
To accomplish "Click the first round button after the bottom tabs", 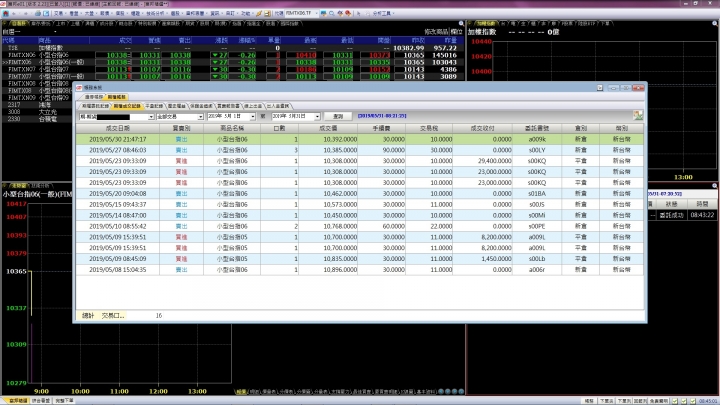I will (441, 391).
